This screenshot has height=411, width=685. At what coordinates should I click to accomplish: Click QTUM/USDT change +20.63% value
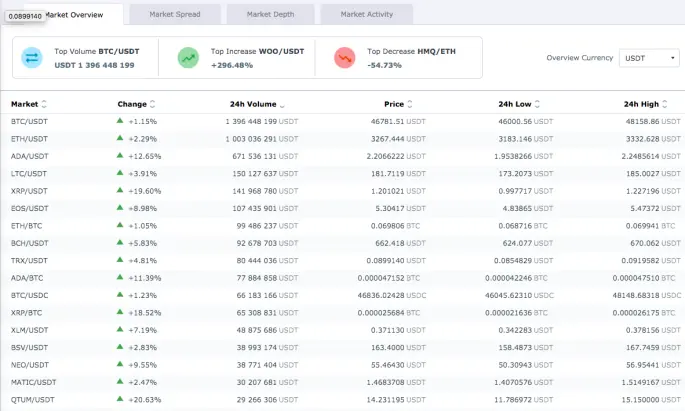tap(145, 400)
